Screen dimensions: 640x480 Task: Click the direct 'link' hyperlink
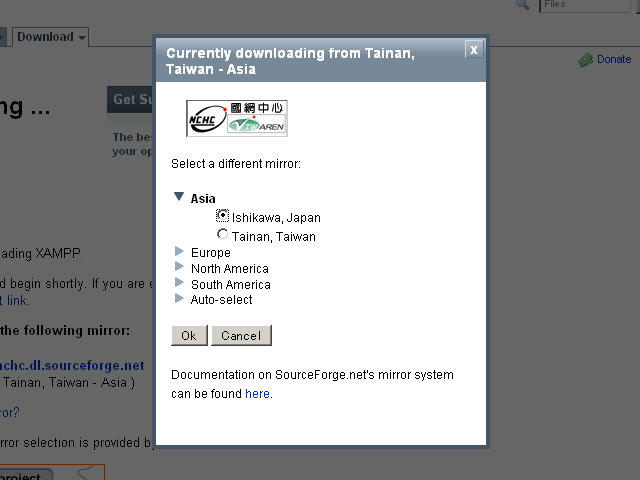(17, 301)
